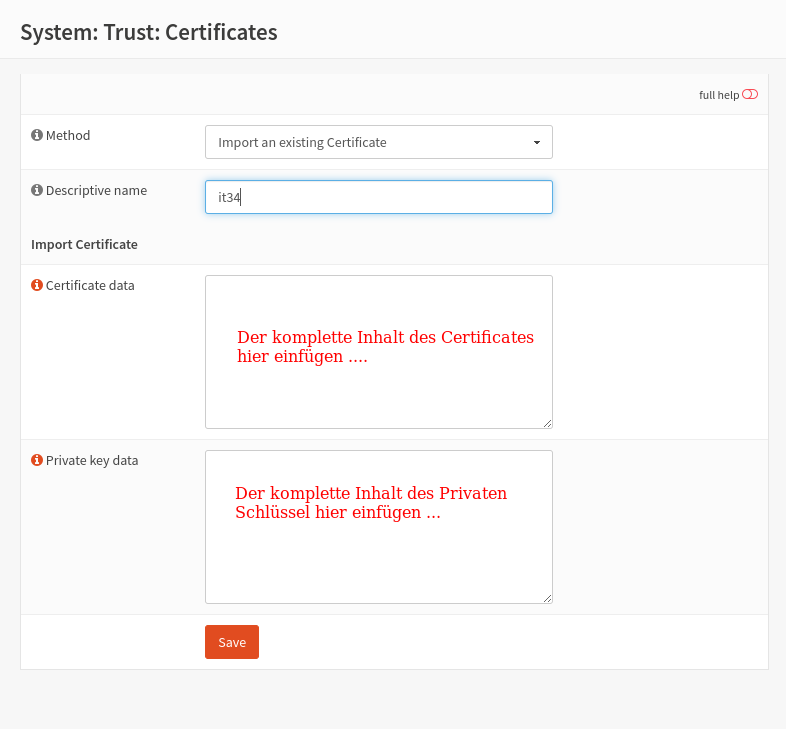Click the Descriptive name field label
The width and height of the screenshot is (786, 729).
[96, 190]
